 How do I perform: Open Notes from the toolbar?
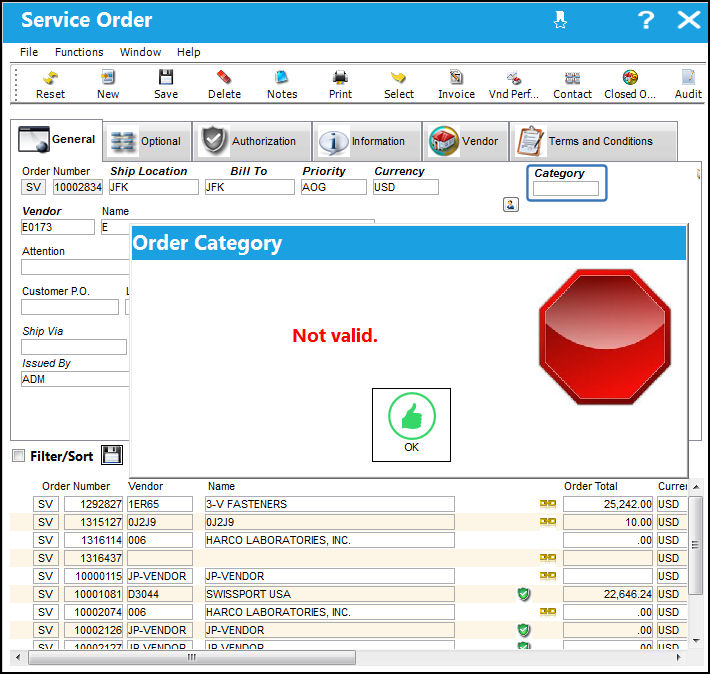coord(282,85)
